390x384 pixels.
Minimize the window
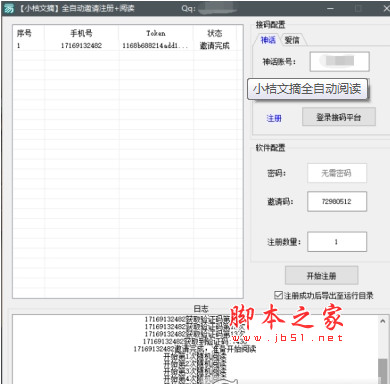tap(330, 8)
